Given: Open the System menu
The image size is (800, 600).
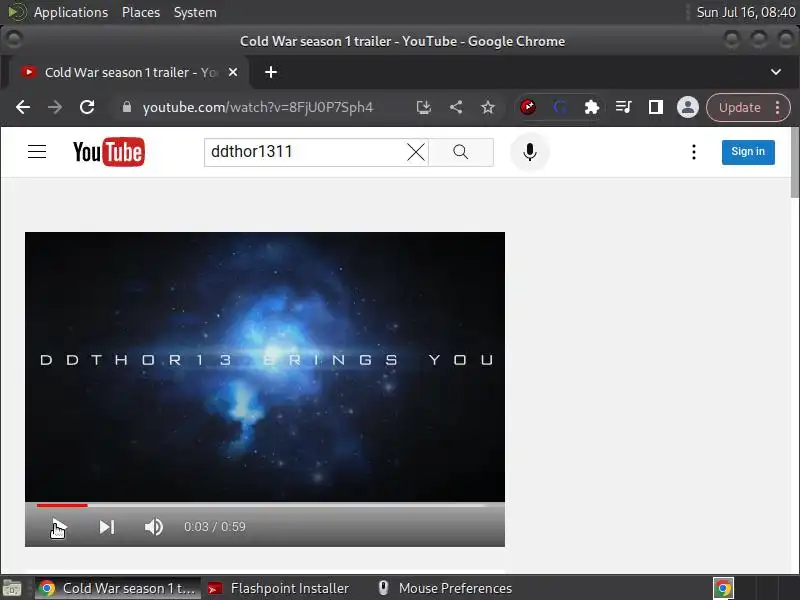Looking at the screenshot, I should (195, 12).
